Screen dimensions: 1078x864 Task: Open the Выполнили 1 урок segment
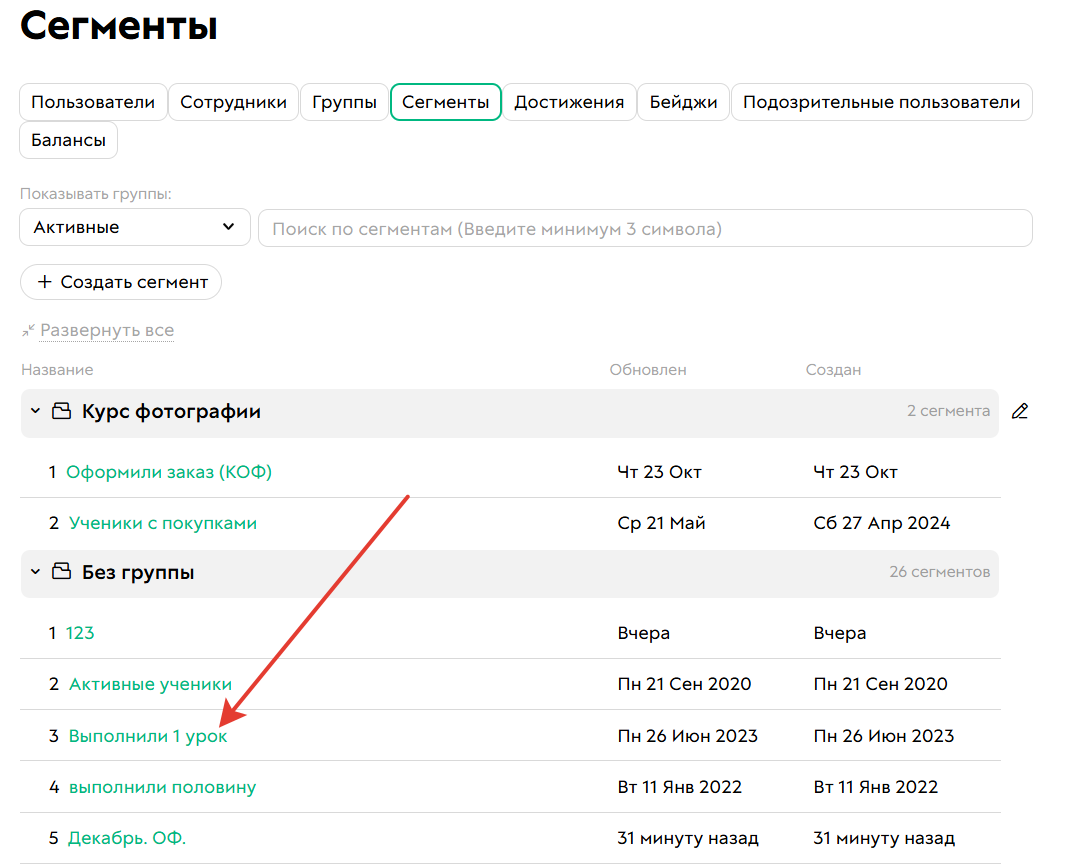point(148,736)
